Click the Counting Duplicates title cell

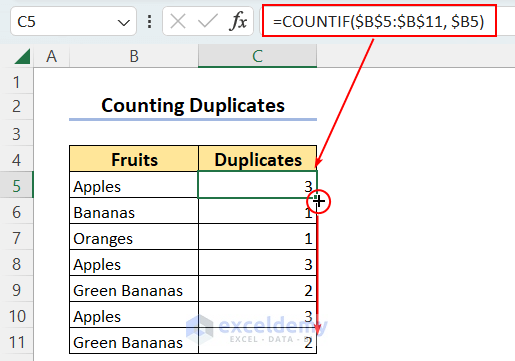coord(193,106)
